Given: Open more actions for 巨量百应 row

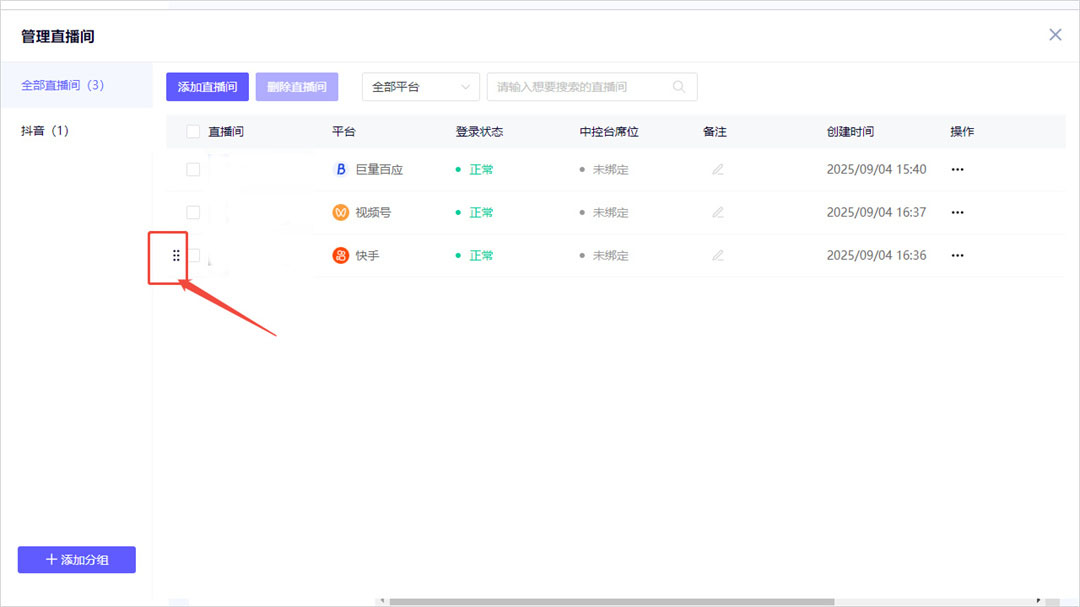Looking at the screenshot, I should point(957,169).
